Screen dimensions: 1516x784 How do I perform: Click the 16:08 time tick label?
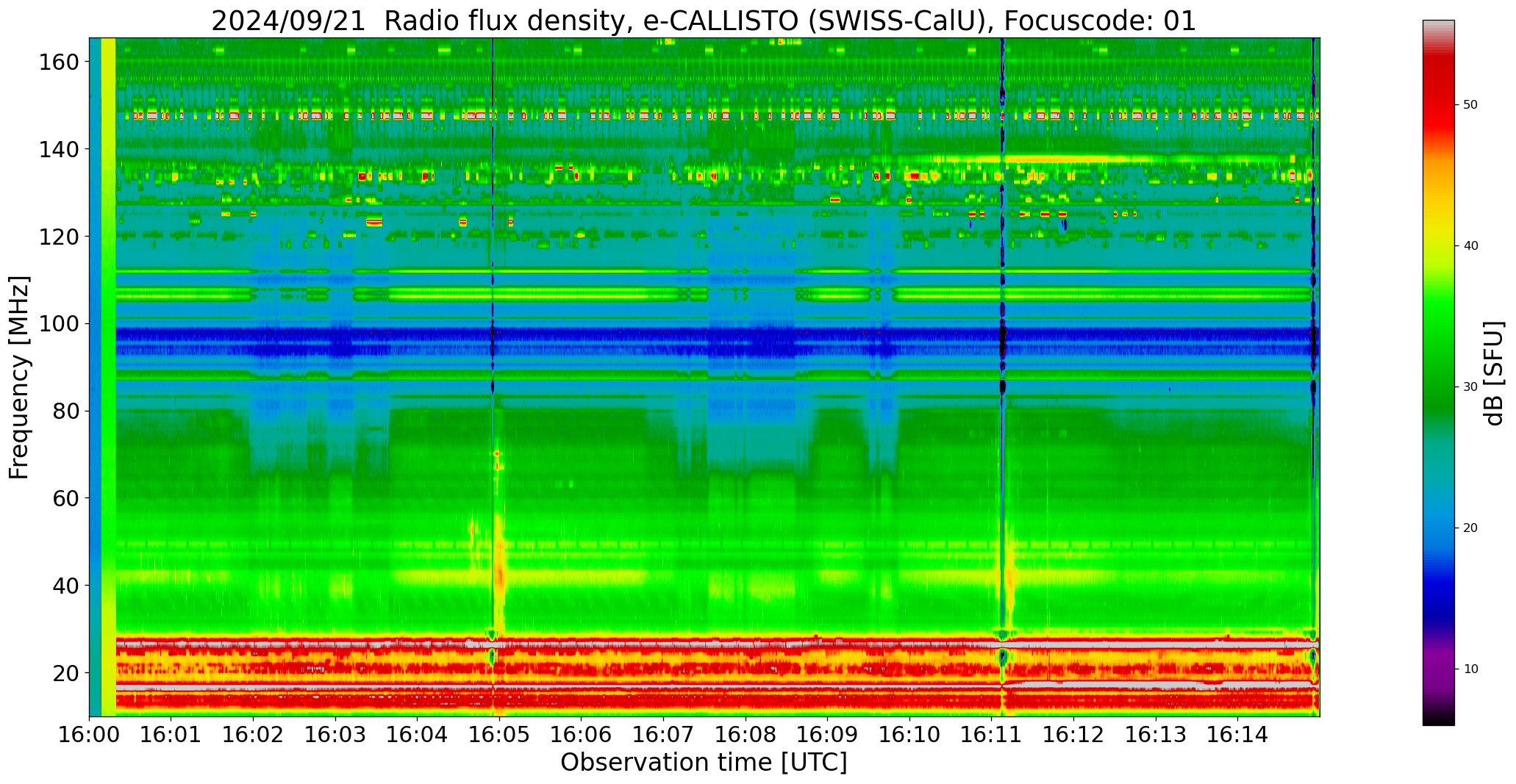click(746, 733)
